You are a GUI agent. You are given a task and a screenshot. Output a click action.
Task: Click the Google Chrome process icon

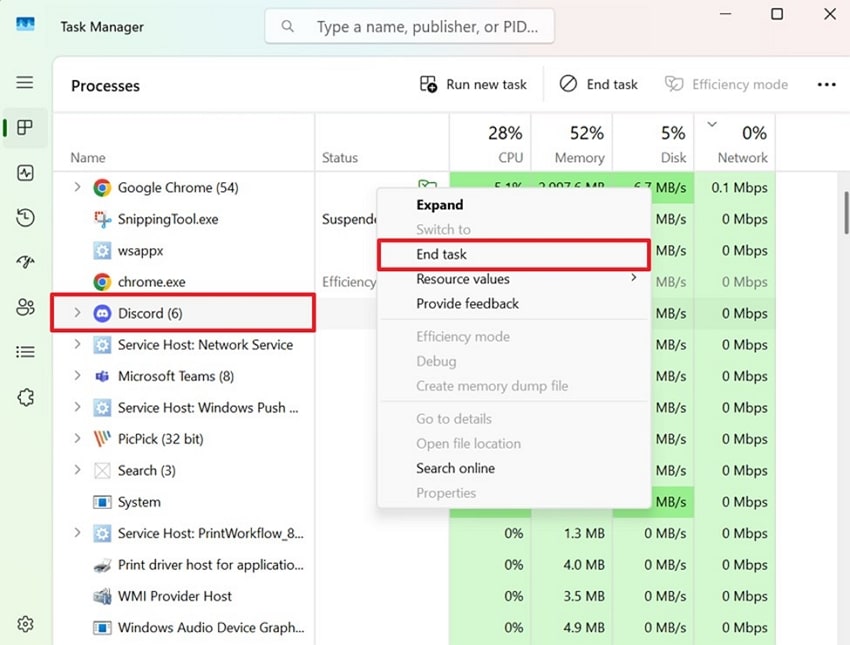[x=102, y=188]
